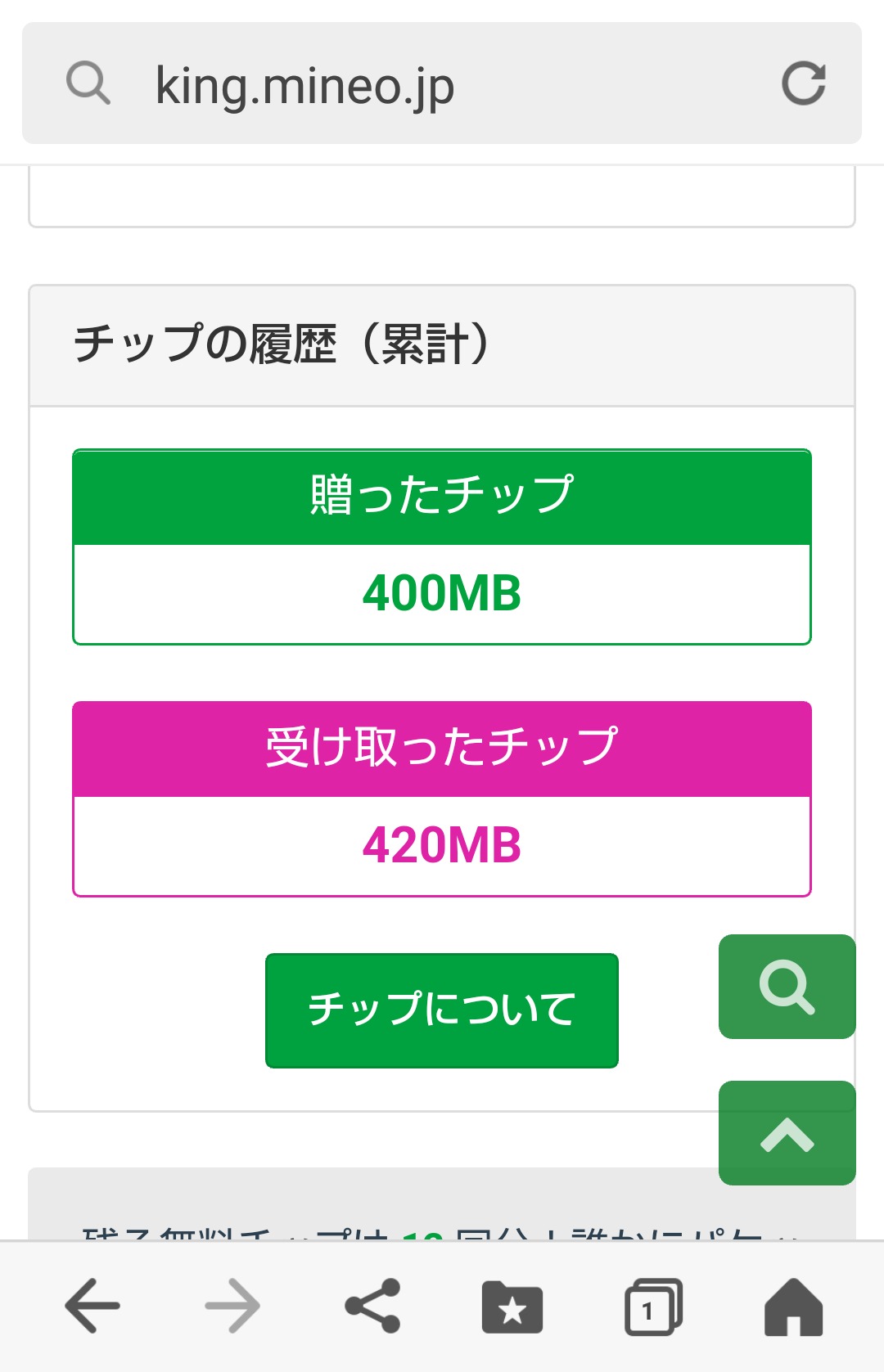Open the green floating search button
Screen dimensions: 884x1372
point(787,987)
